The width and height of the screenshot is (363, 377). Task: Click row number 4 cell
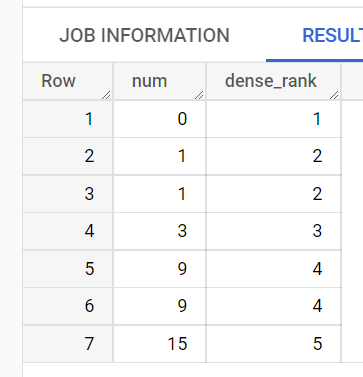pyautogui.click(x=68, y=231)
